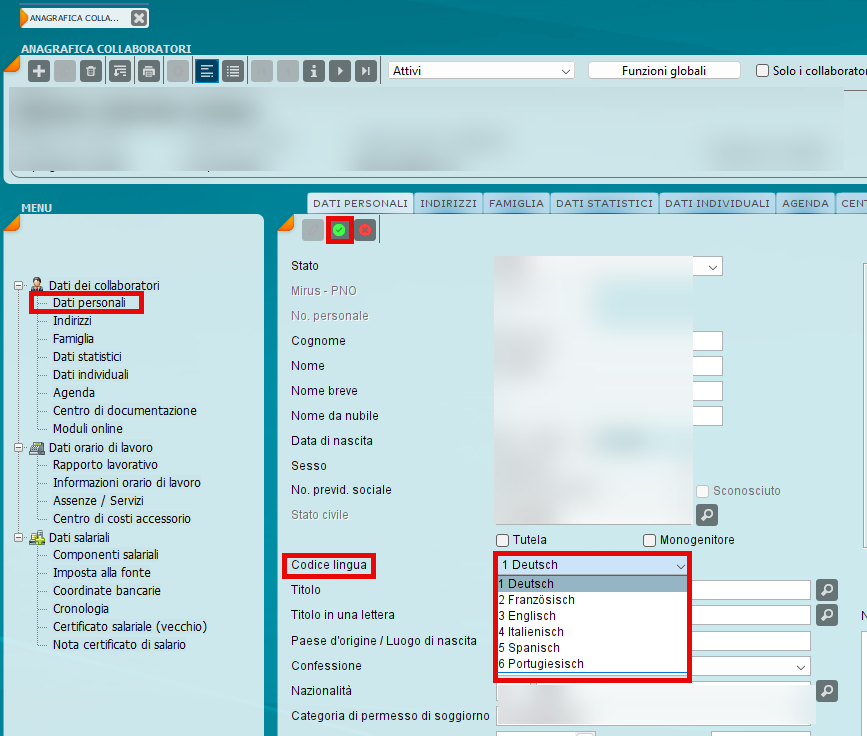Viewport: 867px width, 736px height.
Task: Click the trash delete icon in toolbar
Action: 91,71
